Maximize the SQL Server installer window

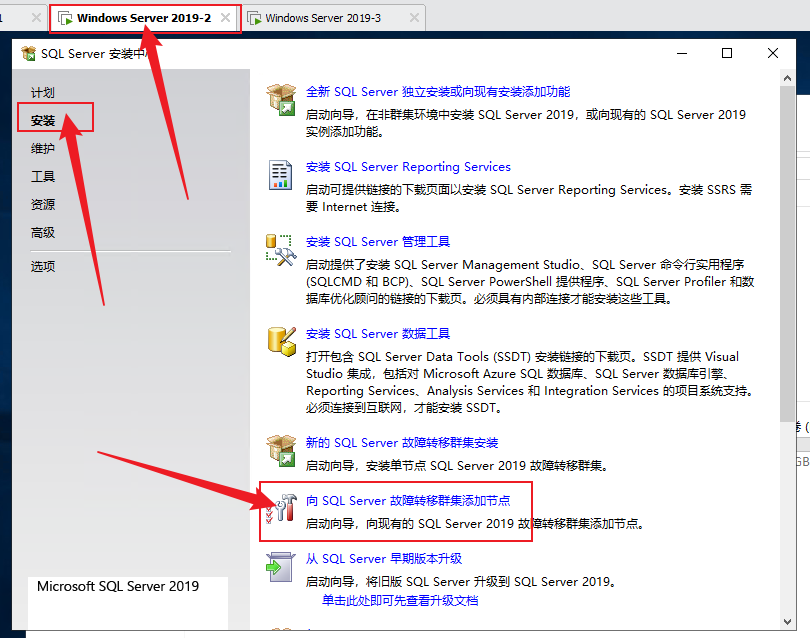coord(727,53)
